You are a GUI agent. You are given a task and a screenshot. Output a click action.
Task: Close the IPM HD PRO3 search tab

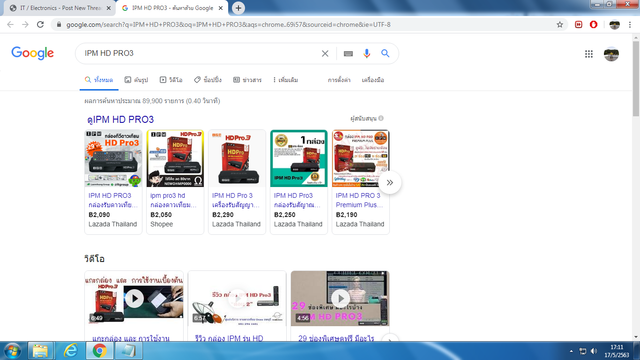tap(220, 8)
